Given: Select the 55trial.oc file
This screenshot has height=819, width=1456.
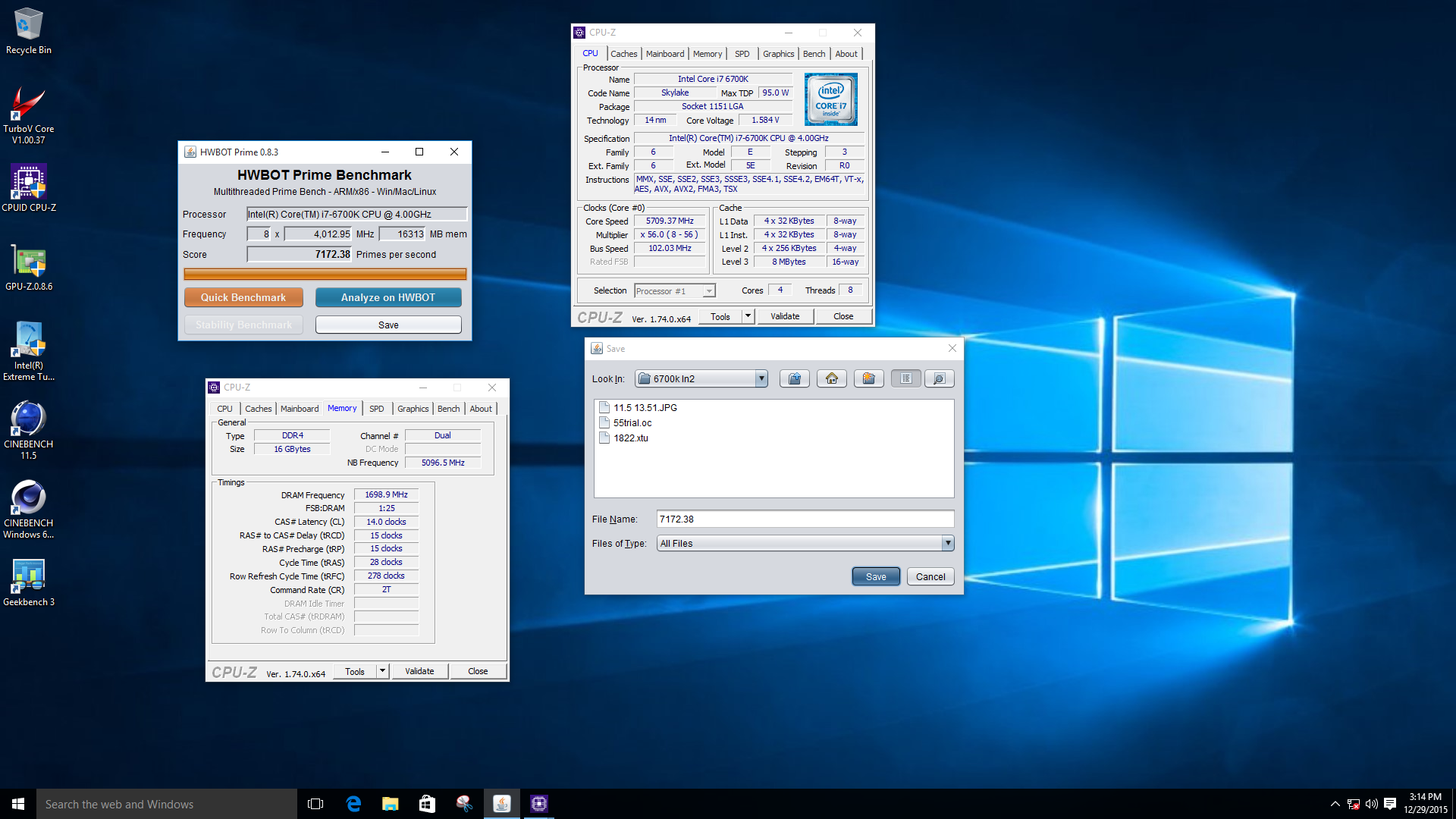Looking at the screenshot, I should click(x=626, y=423).
